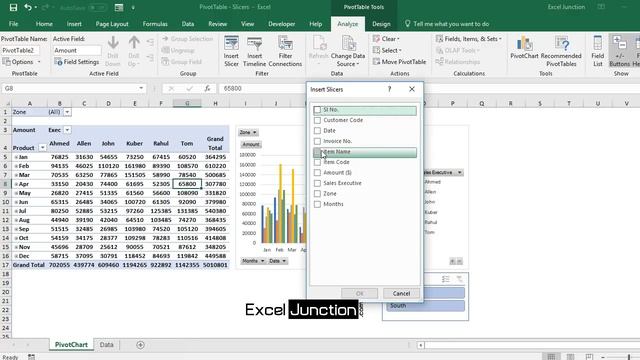Click Move PivotTable
This screenshot has width=640, height=360.
(400, 62)
